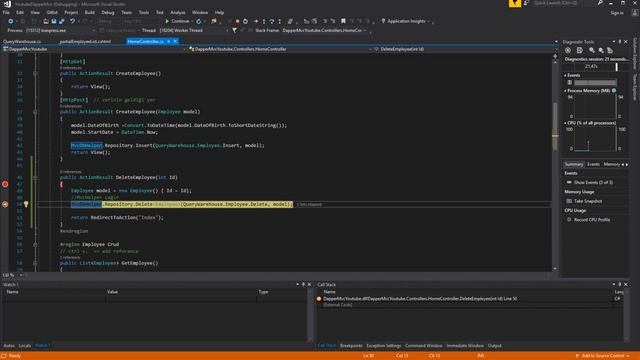Click the Step Into arrow icon
This screenshot has width=640, height=360.
[x=264, y=21]
